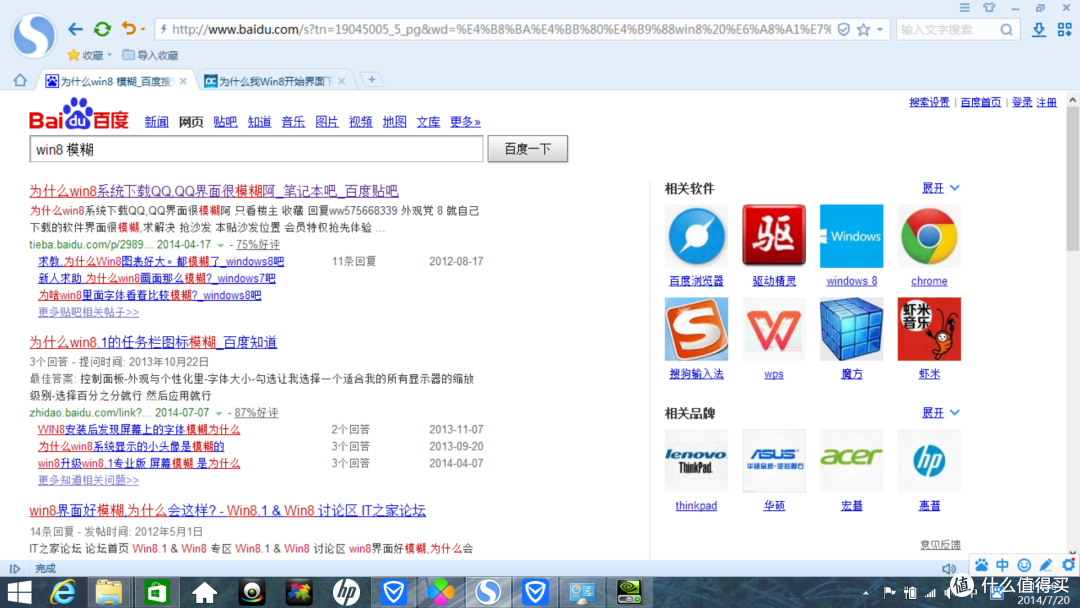
Task: Open dropdown arrow next to bookmark star
Action: pos(880,30)
